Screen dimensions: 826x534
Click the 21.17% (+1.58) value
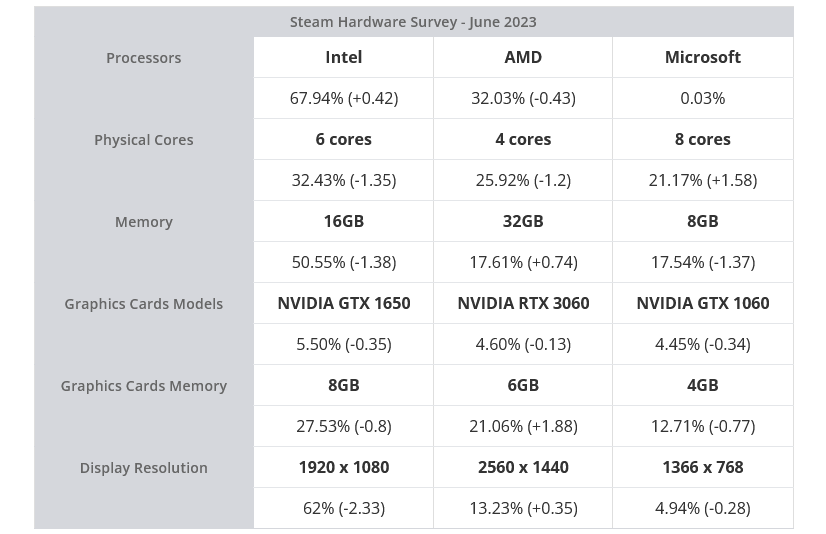pyautogui.click(x=703, y=180)
